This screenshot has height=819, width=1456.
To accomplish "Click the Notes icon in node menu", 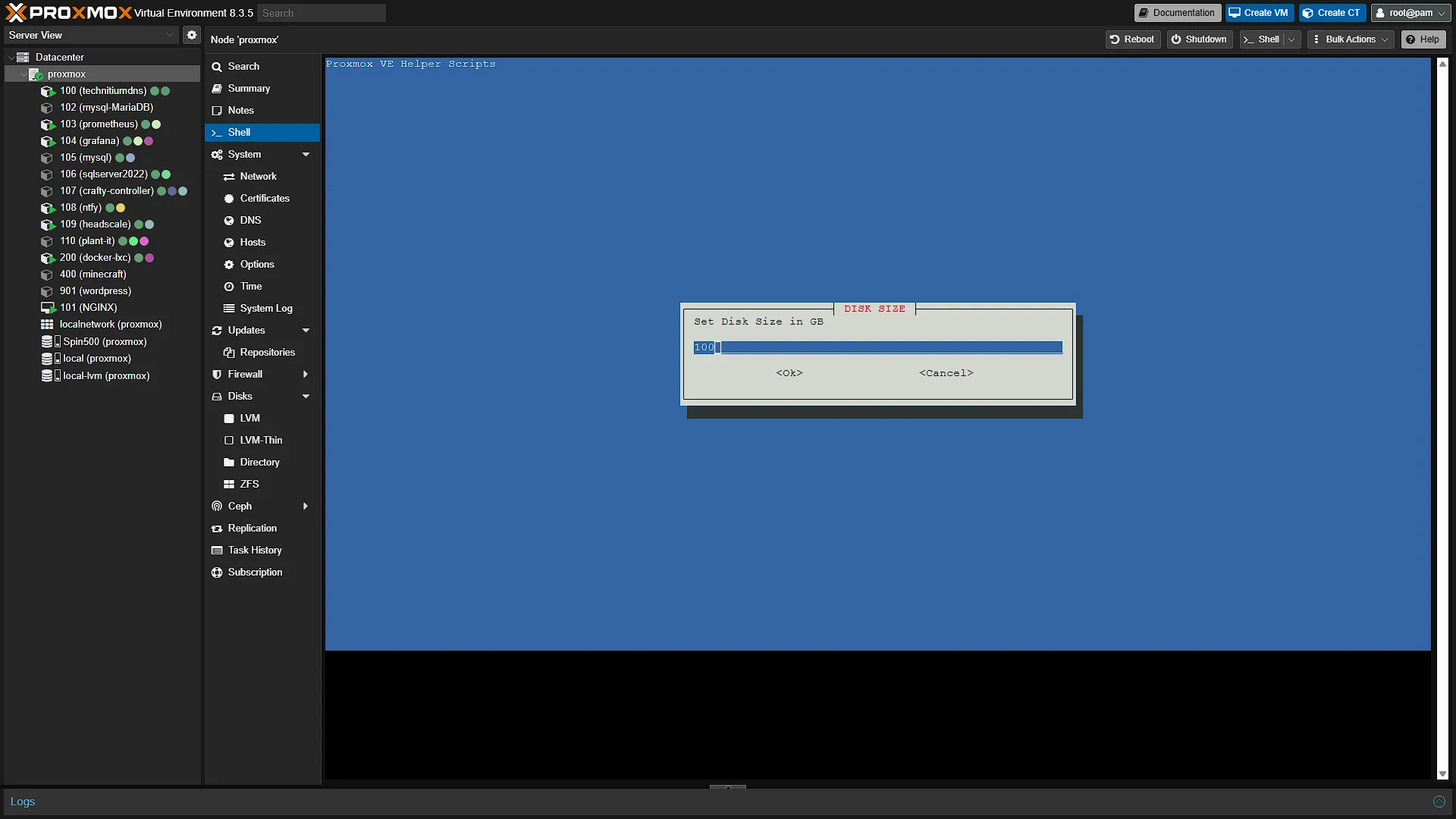I will point(217,111).
